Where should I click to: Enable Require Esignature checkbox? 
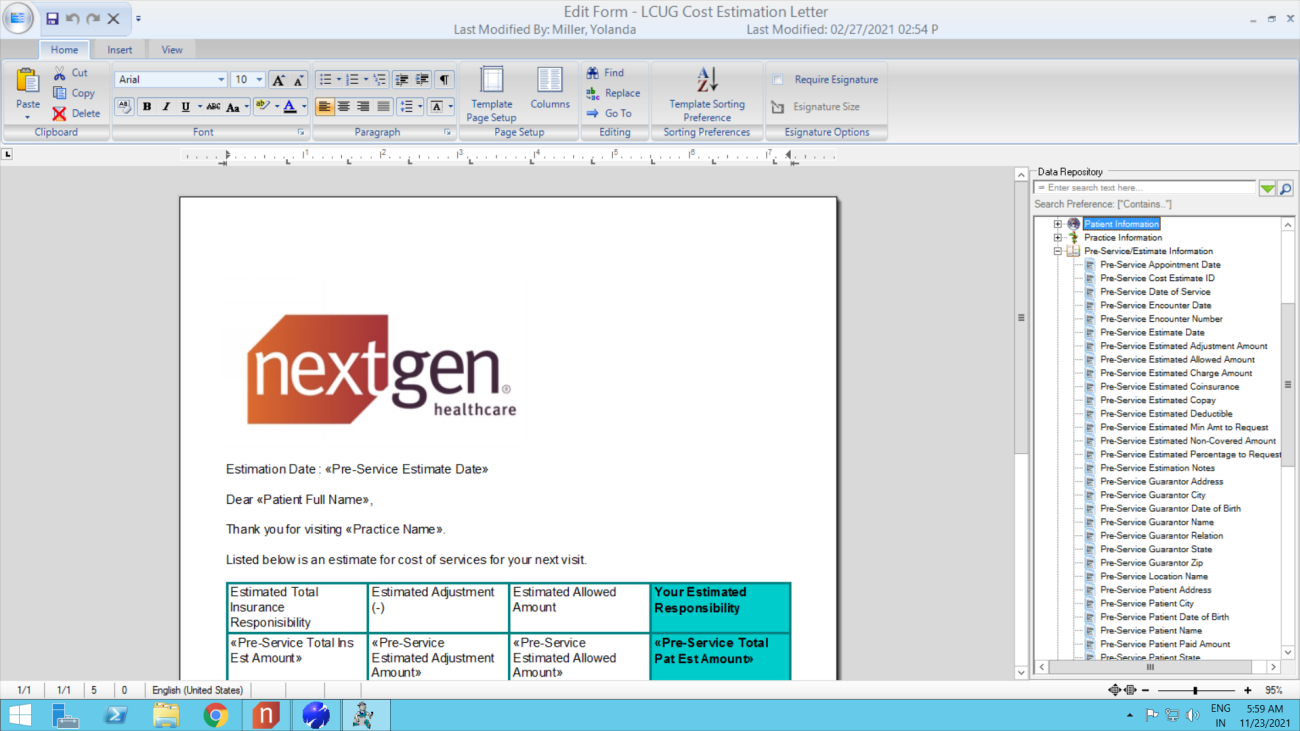tap(778, 80)
